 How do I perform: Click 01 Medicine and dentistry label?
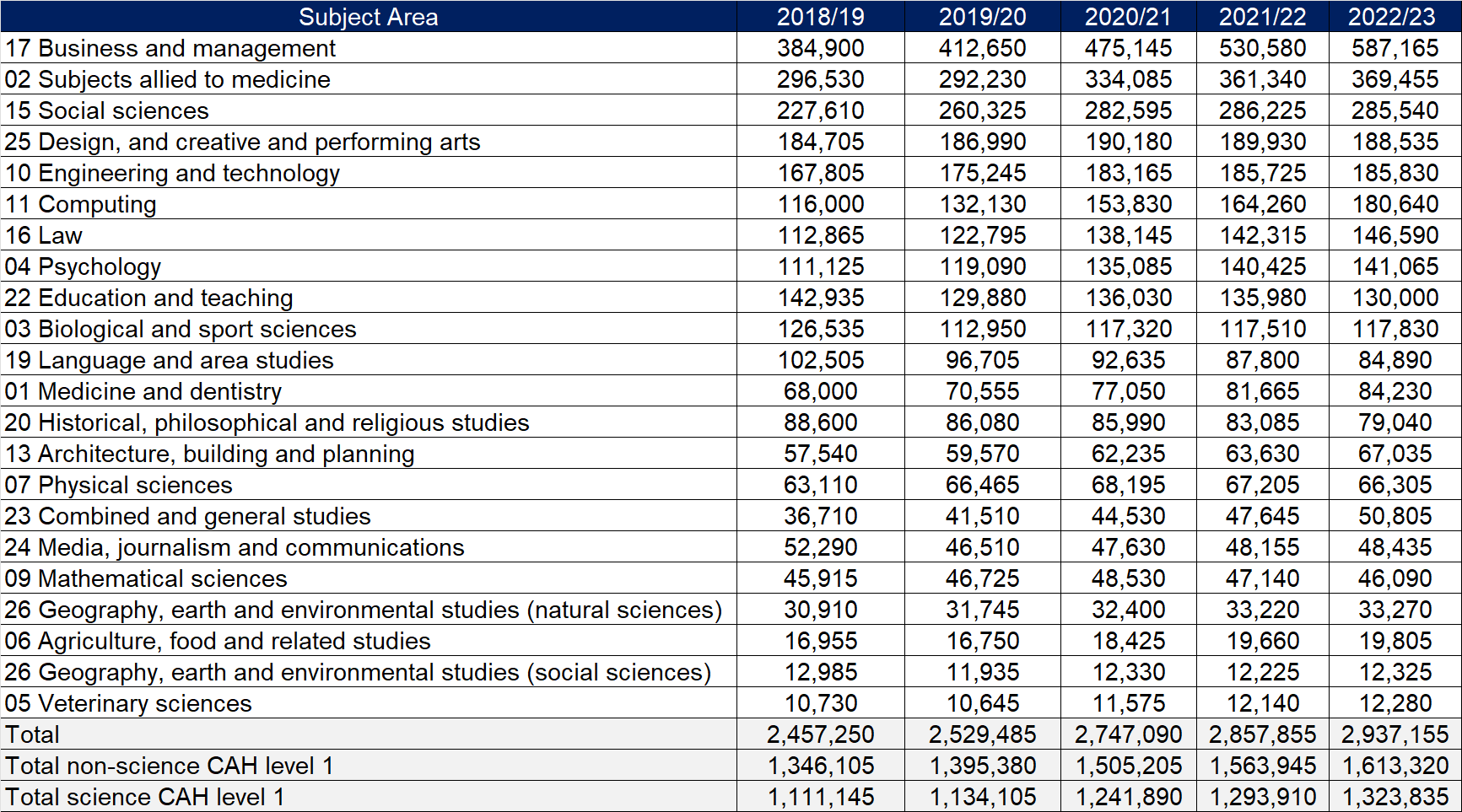pos(143,391)
